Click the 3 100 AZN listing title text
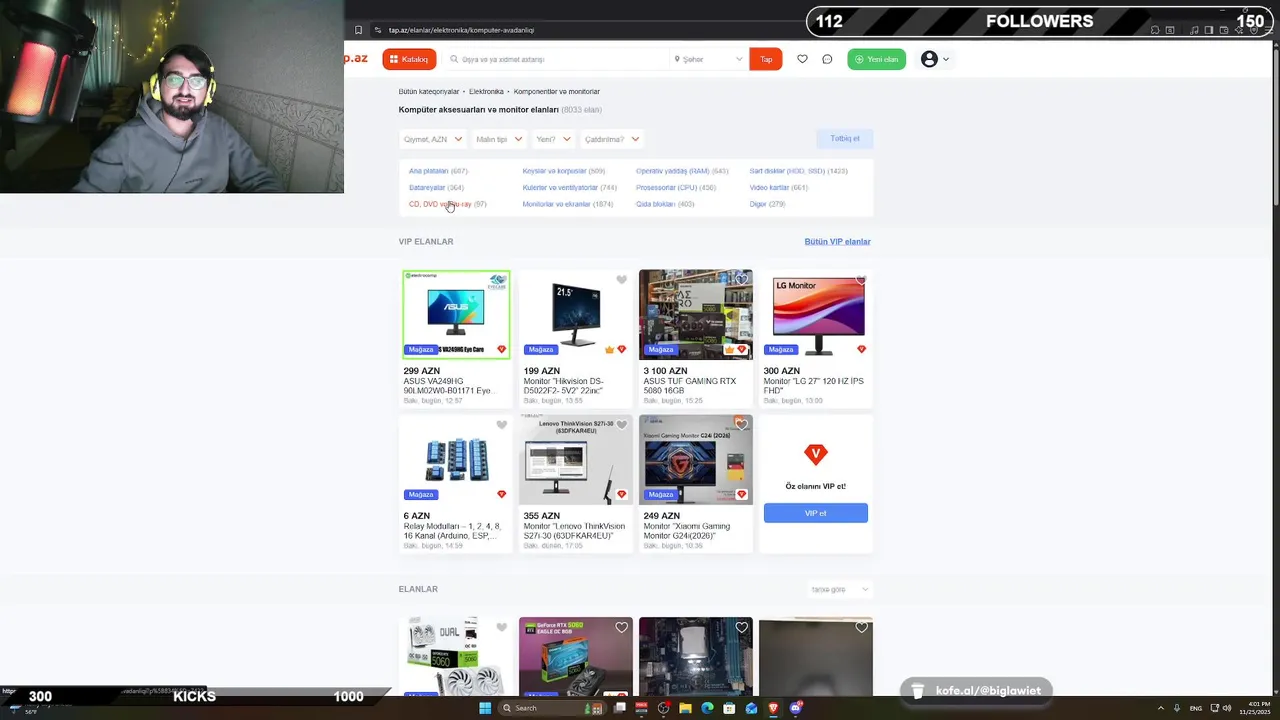Viewport: 1280px width, 720px height. 689,386
